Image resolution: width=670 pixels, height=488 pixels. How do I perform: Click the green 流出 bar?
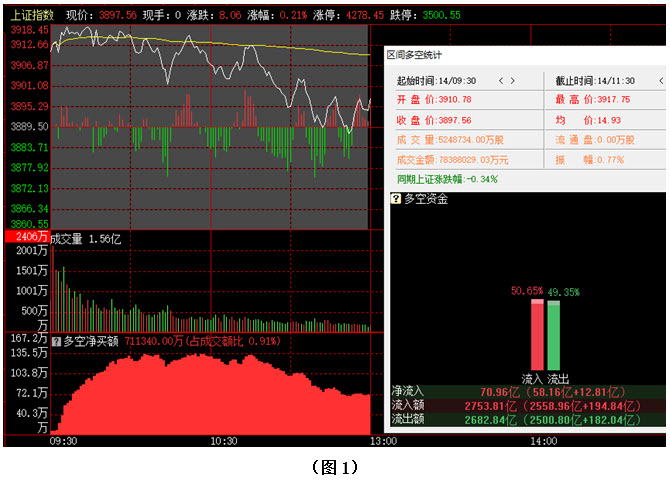pyautogui.click(x=553, y=336)
